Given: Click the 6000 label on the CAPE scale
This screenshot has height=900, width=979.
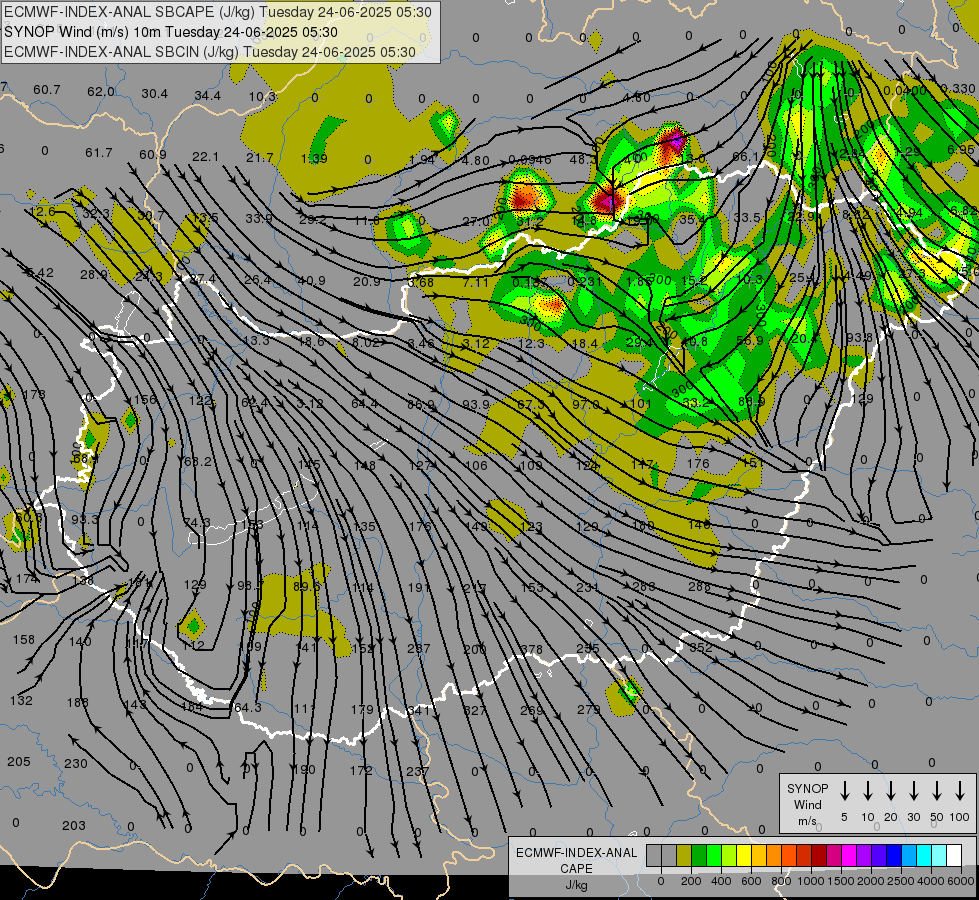Looking at the screenshot, I should (961, 881).
